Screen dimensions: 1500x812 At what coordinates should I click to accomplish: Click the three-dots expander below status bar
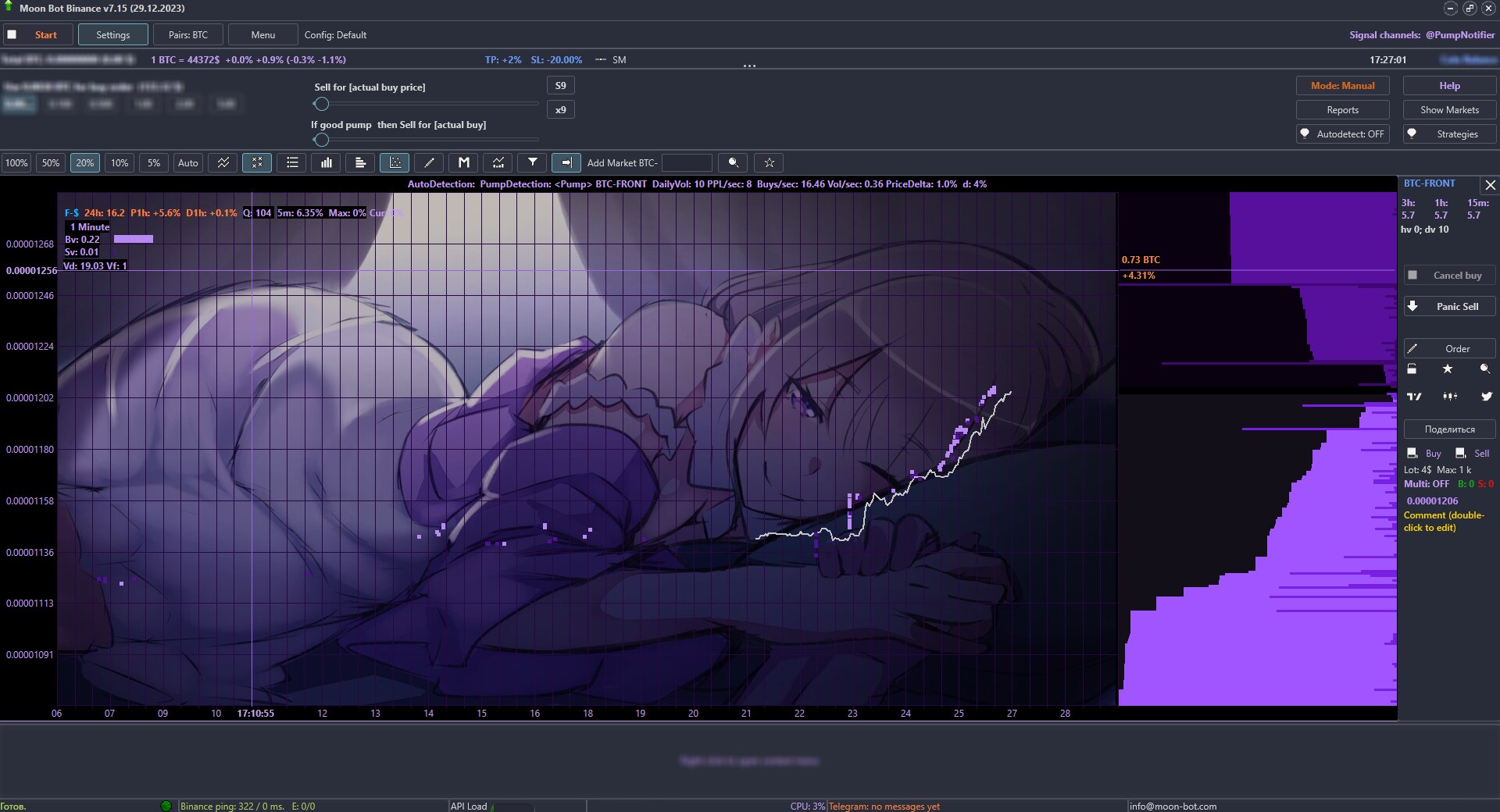pyautogui.click(x=749, y=66)
